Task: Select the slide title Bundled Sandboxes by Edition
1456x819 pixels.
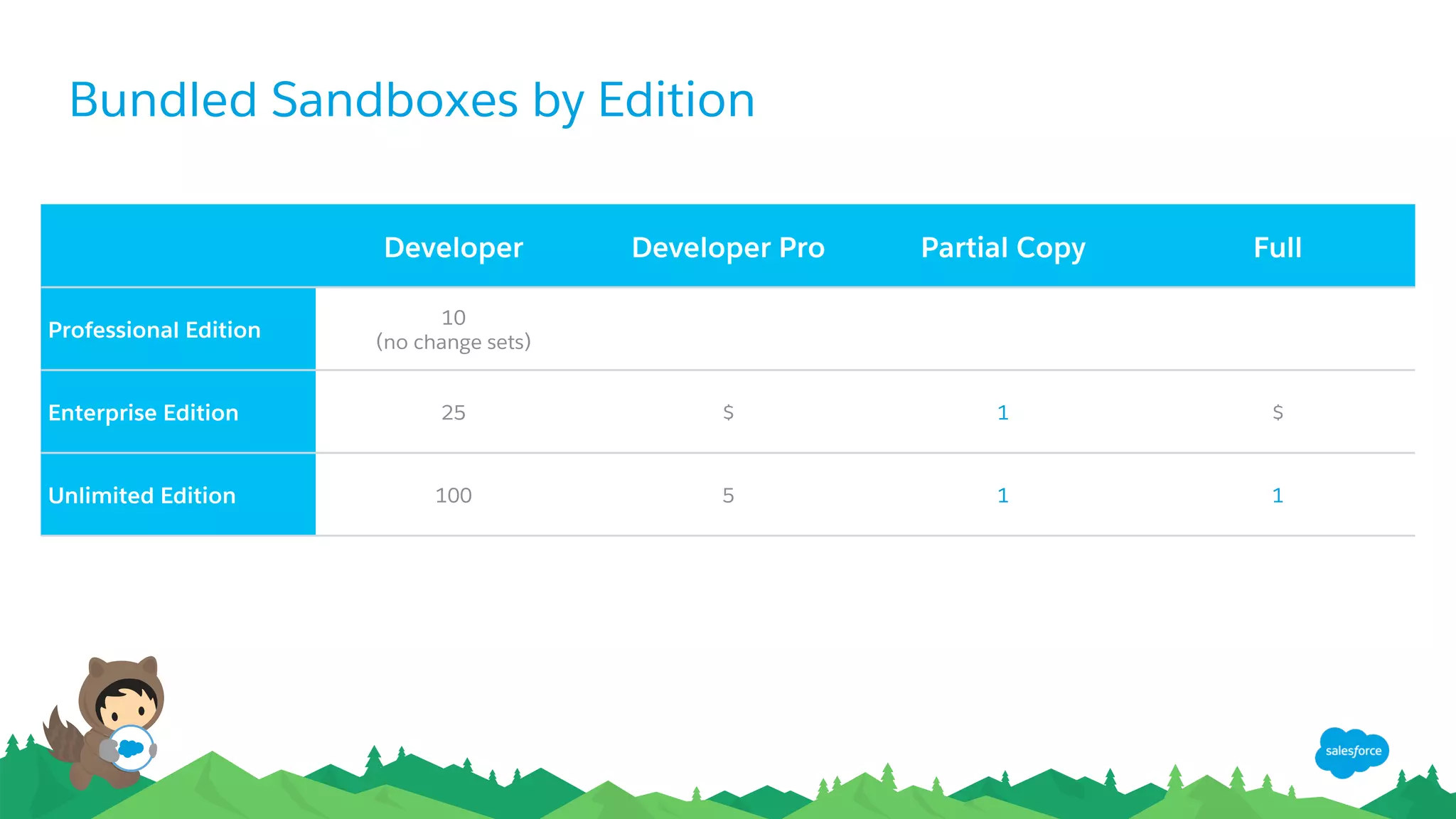Action: [x=412, y=100]
